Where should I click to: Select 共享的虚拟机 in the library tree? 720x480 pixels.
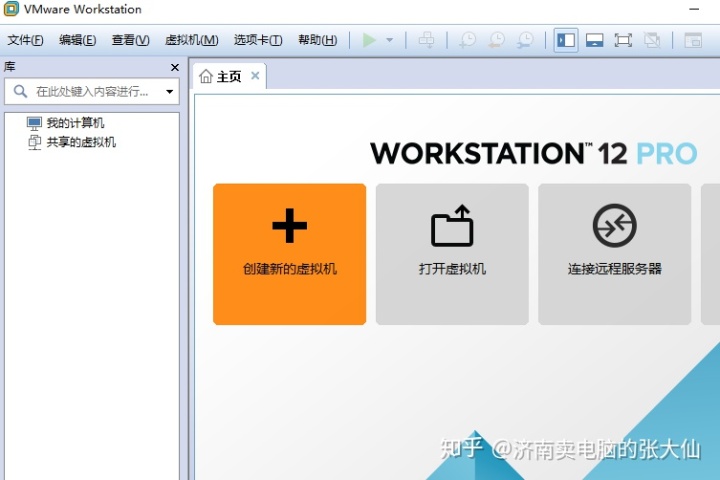[71, 142]
